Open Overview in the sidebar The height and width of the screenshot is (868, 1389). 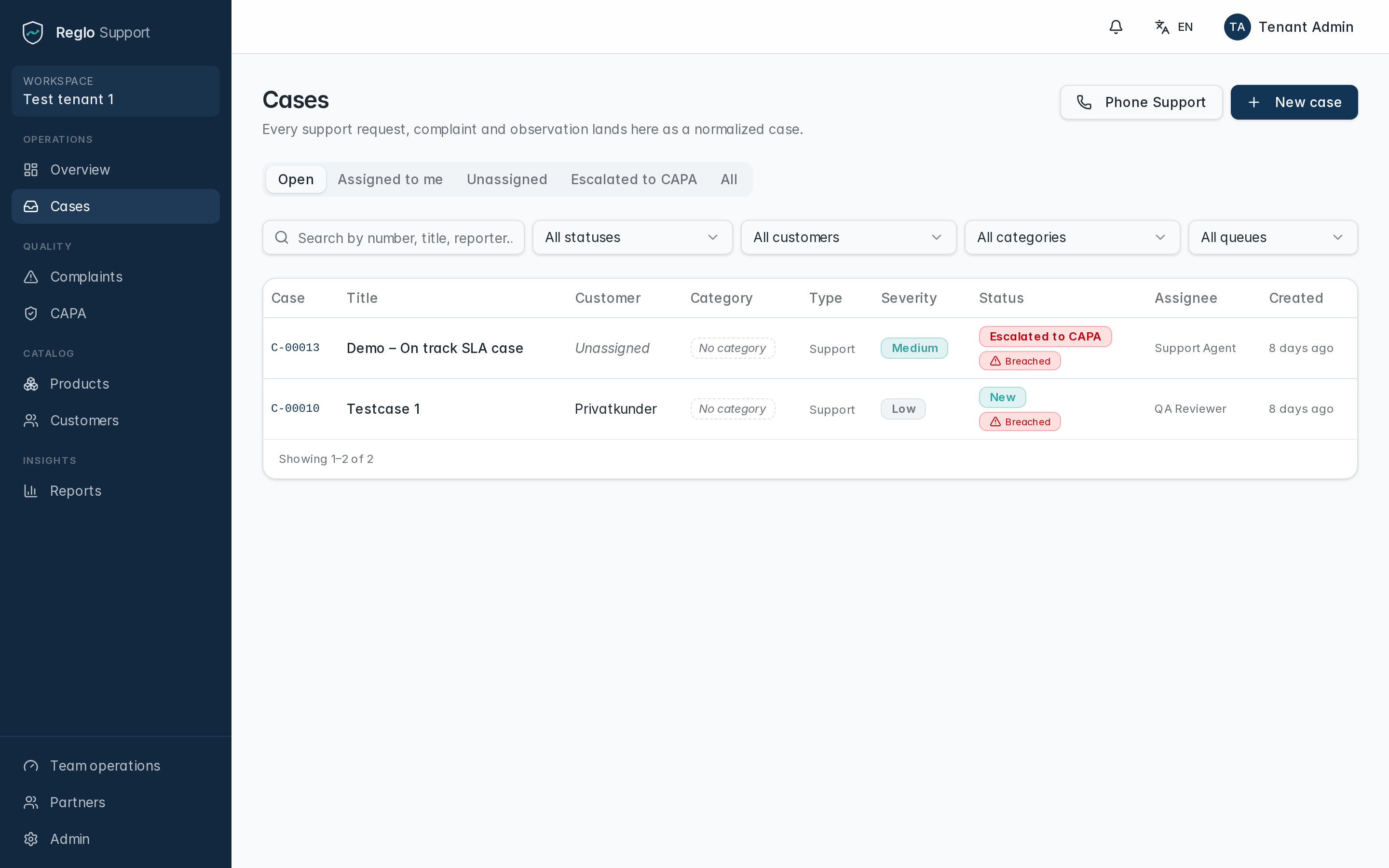coord(115,170)
